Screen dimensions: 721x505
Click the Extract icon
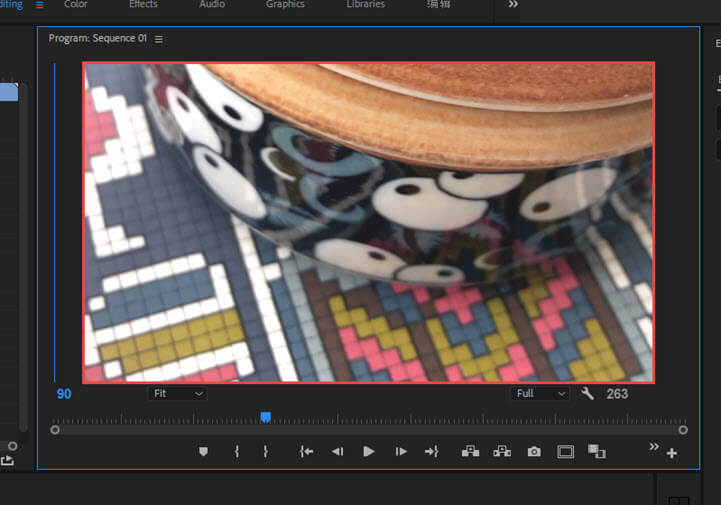(x=502, y=452)
